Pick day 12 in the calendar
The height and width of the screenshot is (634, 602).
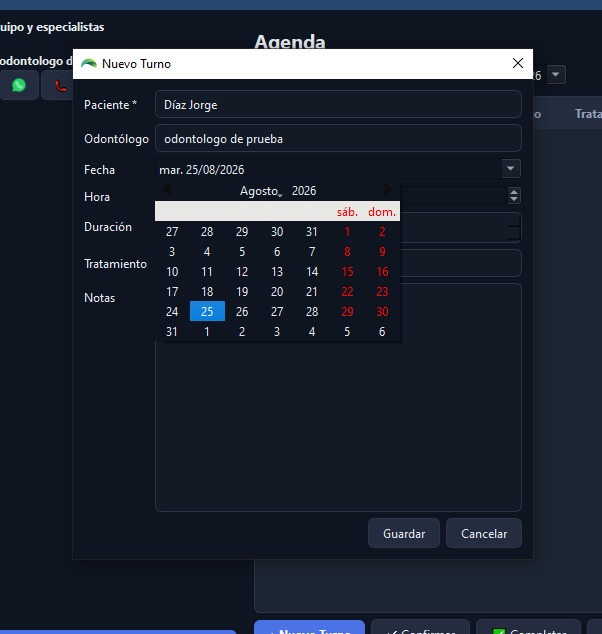[x=242, y=271]
